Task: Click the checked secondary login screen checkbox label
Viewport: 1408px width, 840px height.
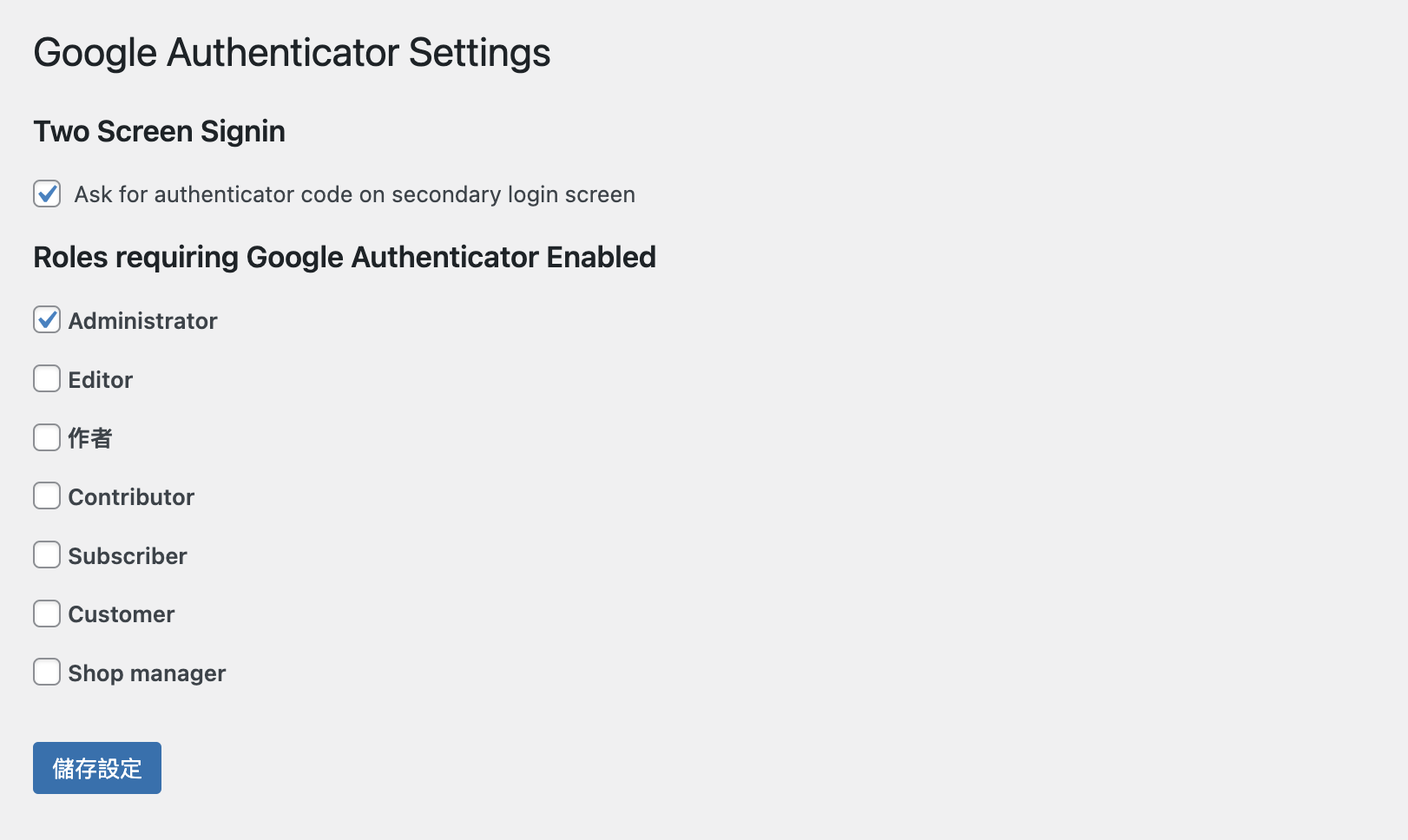Action: (352, 194)
